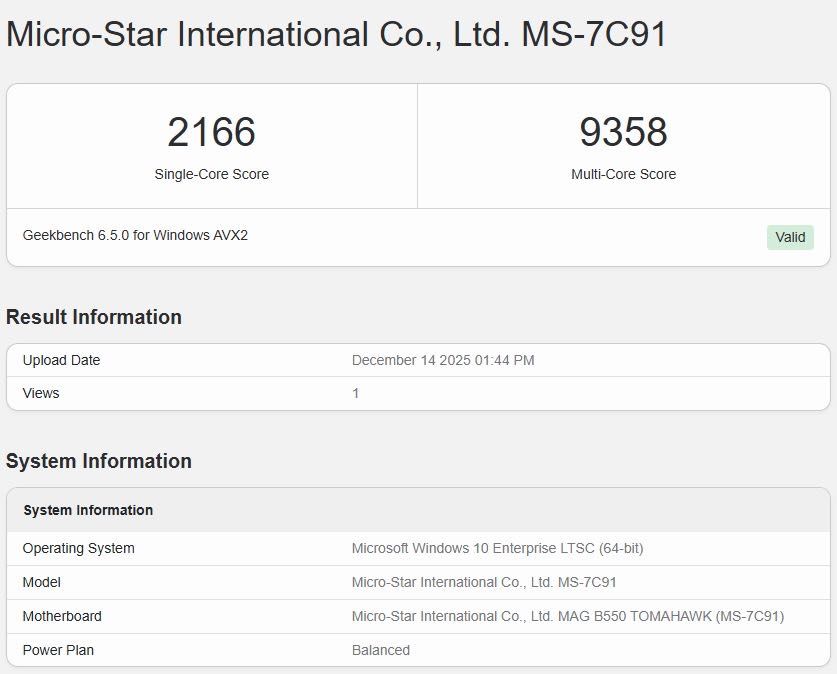Click the multi-core score number 9358
This screenshot has width=837, height=674.
point(623,133)
